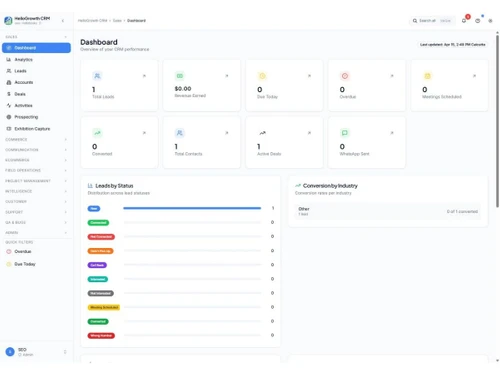This screenshot has height=375, width=500.
Task: Open Exhibition Capture in the sidebar
Action: click(x=36, y=129)
